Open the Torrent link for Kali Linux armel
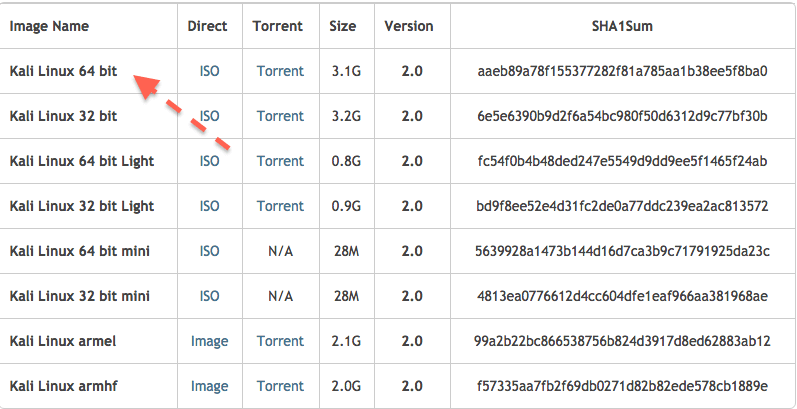 pos(280,341)
